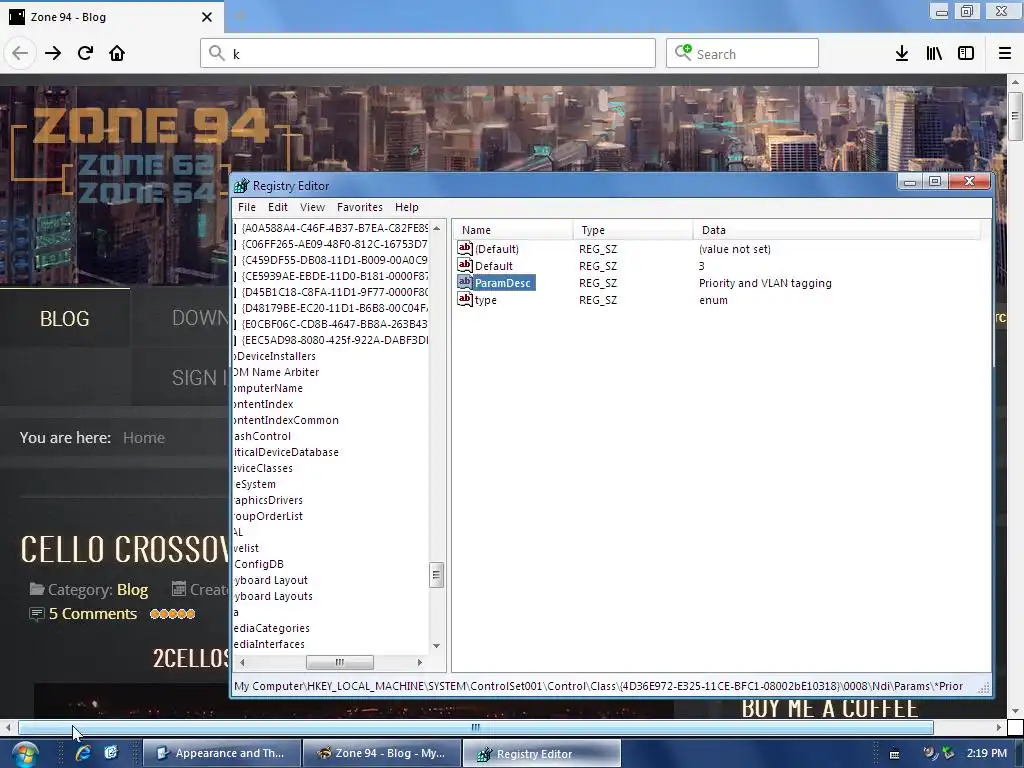Open the View menu in Registry Editor
This screenshot has width=1024, height=768.
[312, 207]
